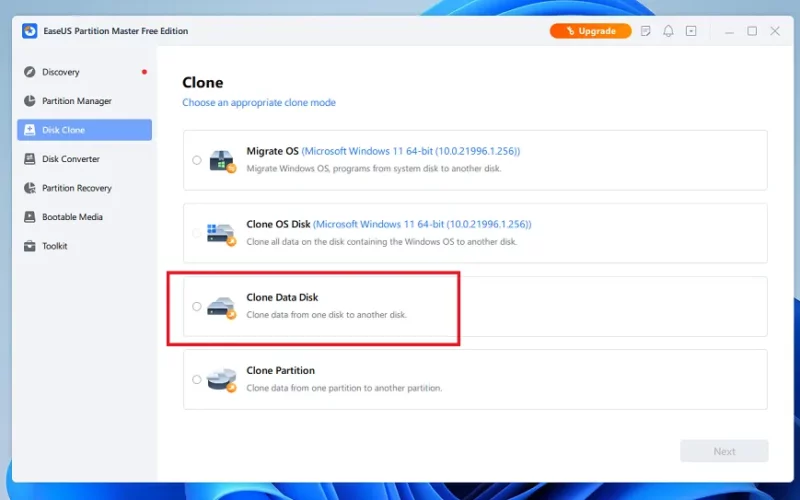Select the Migrate OS radio button

click(x=196, y=160)
